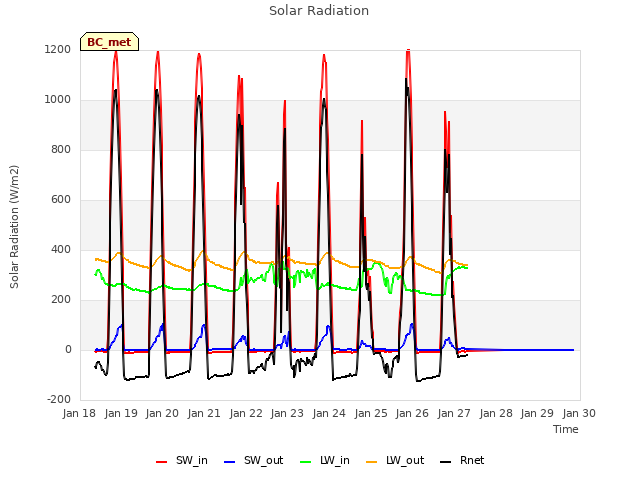Click the 0 y-axis label
The width and height of the screenshot is (640, 480).
[x=68, y=349]
